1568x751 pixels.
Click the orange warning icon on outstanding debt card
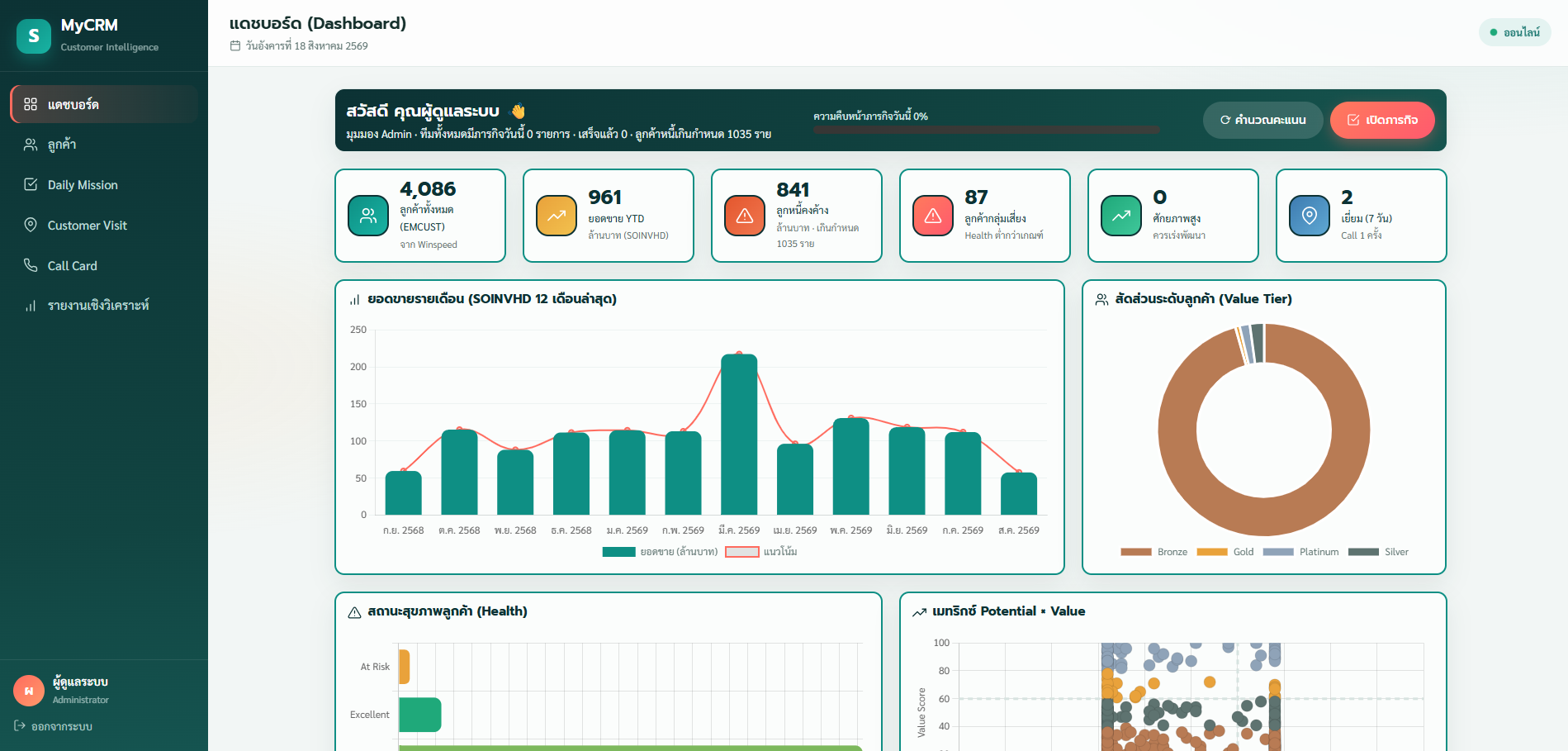pos(745,216)
